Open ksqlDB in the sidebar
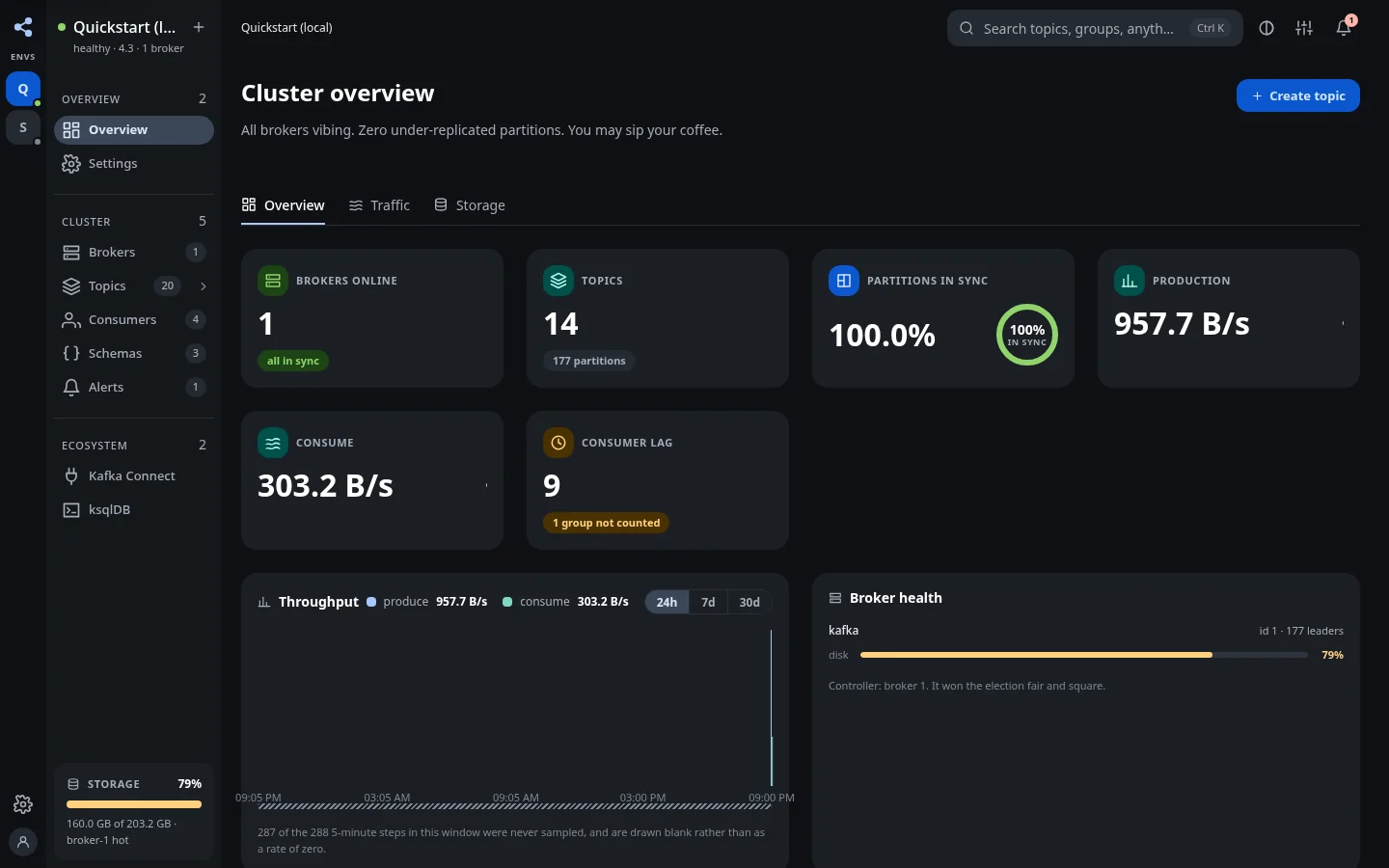1389x868 pixels. (134, 510)
